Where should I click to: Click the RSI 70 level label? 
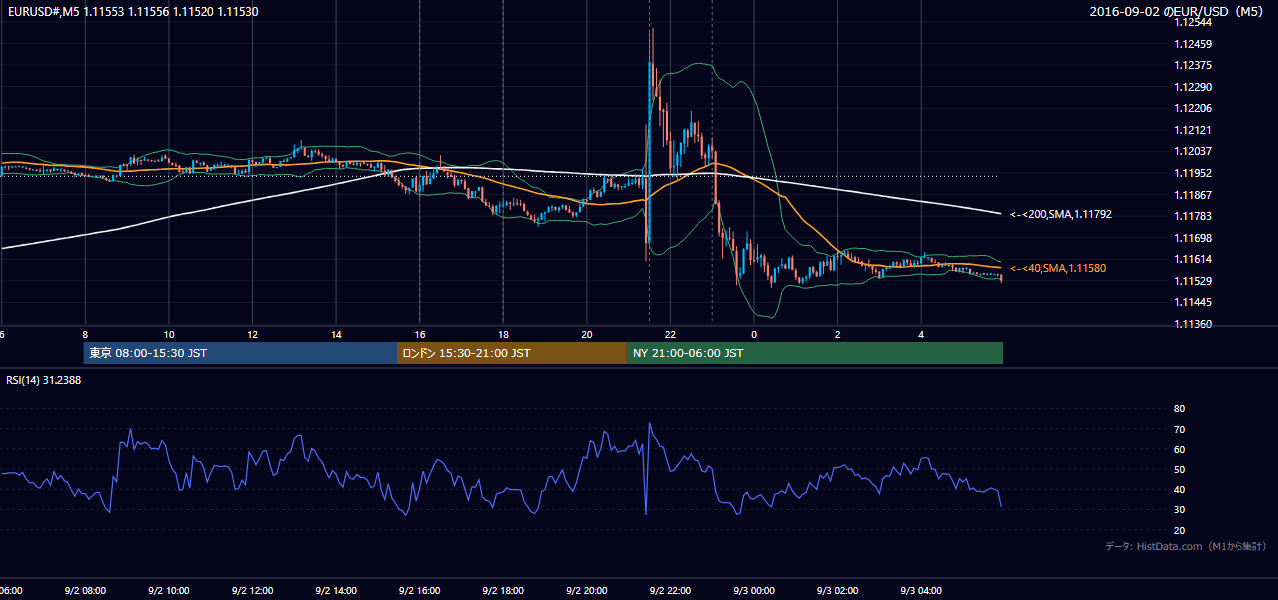pyautogui.click(x=1179, y=429)
